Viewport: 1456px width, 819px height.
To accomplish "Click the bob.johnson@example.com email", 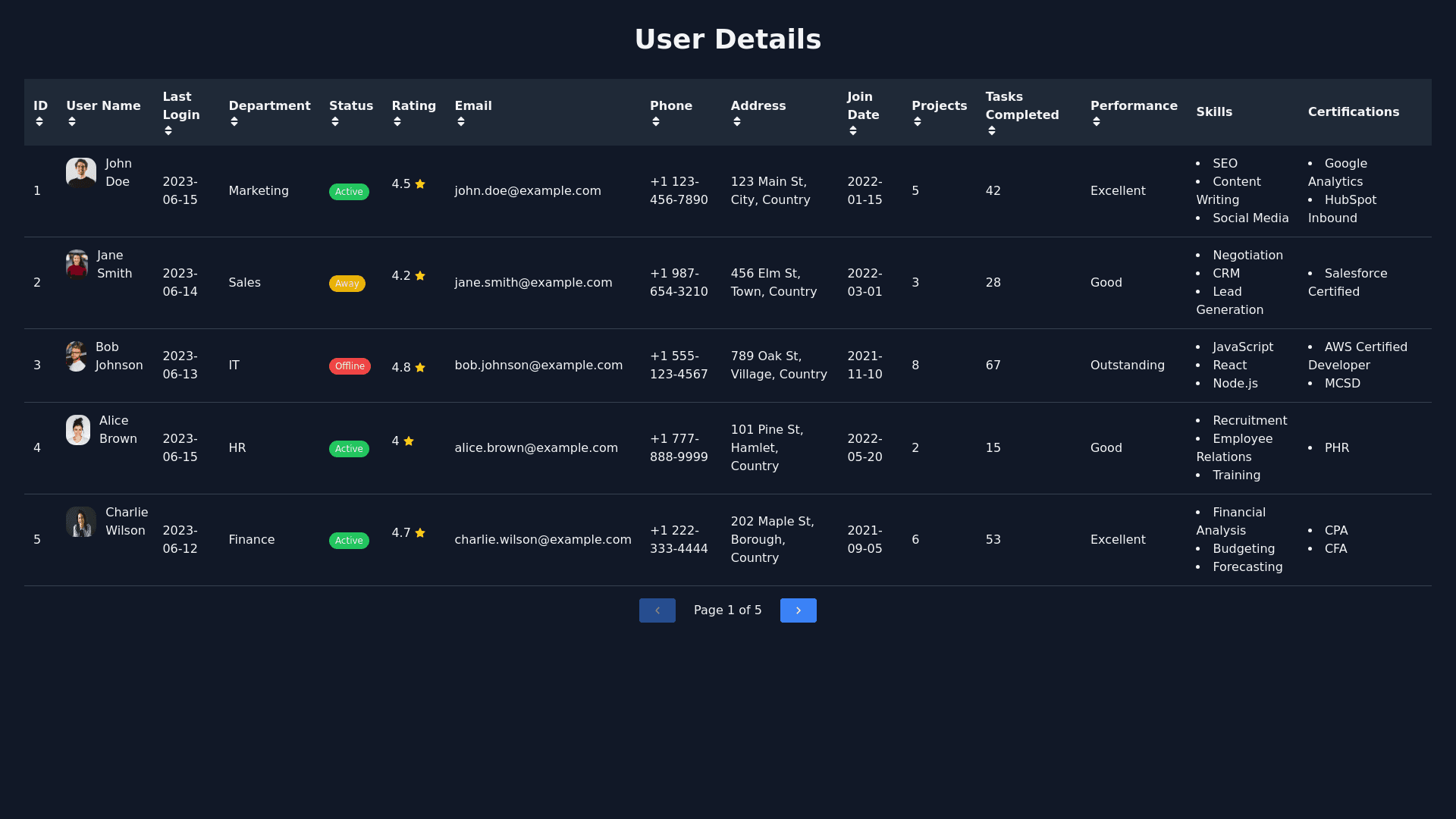I will 538,366.
